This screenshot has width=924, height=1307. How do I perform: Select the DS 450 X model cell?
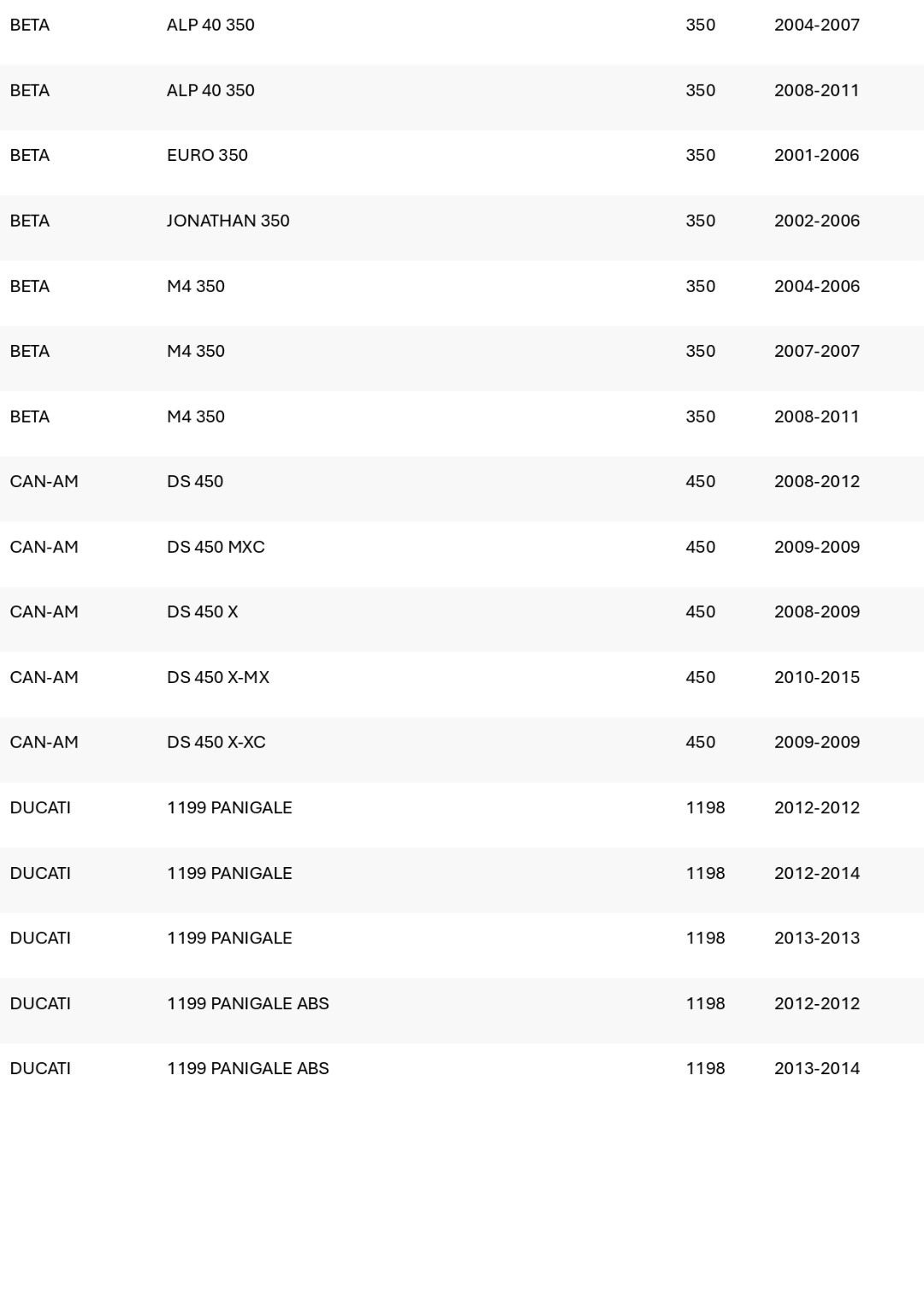(203, 612)
